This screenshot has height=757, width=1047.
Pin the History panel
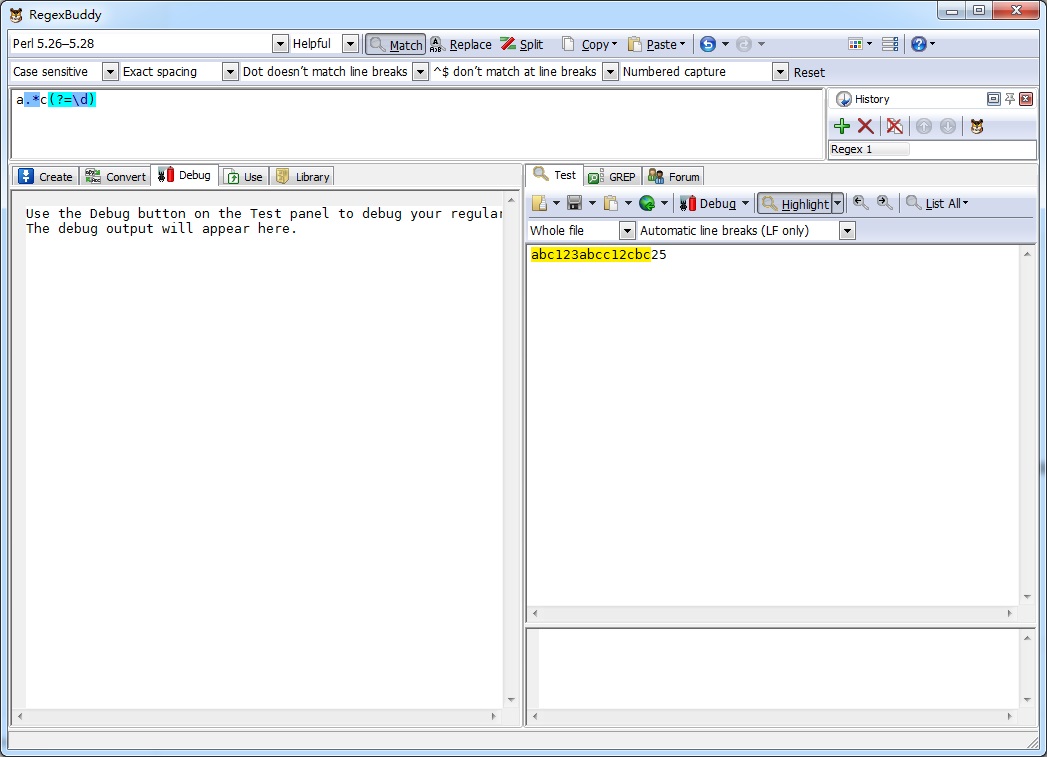pos(1010,99)
